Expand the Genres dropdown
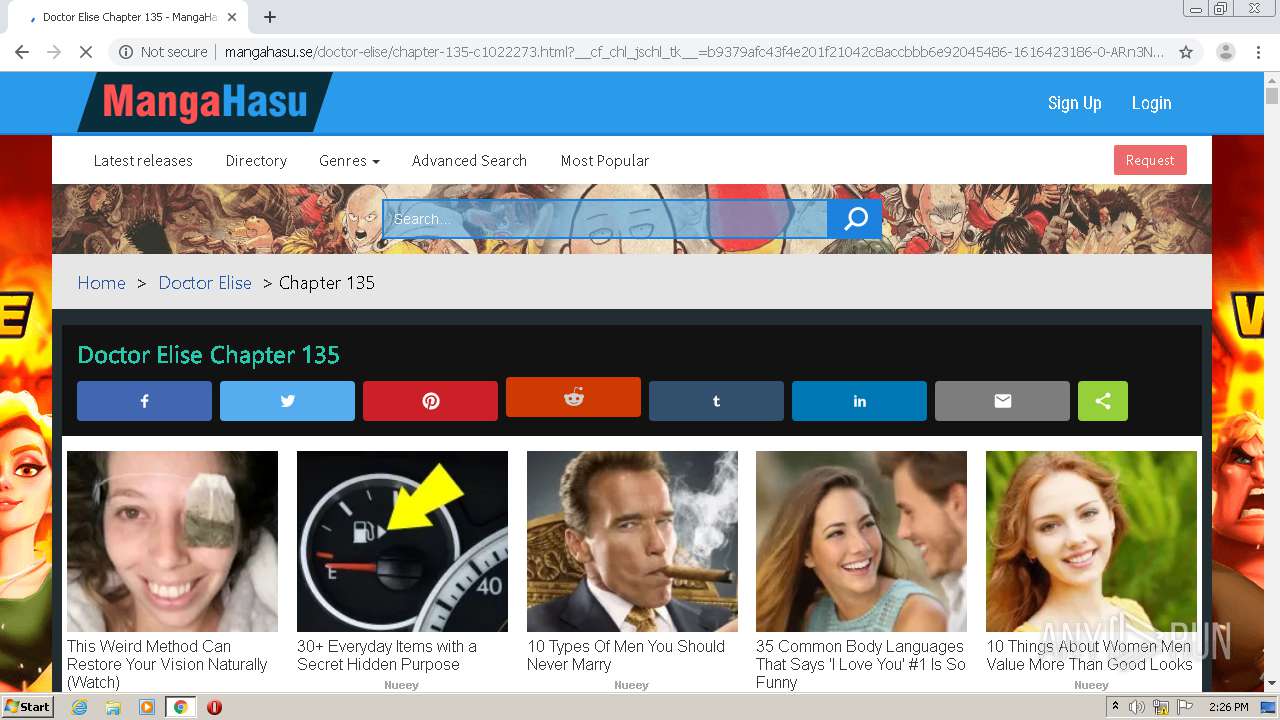Viewport: 1280px width, 720px height. pyautogui.click(x=349, y=160)
